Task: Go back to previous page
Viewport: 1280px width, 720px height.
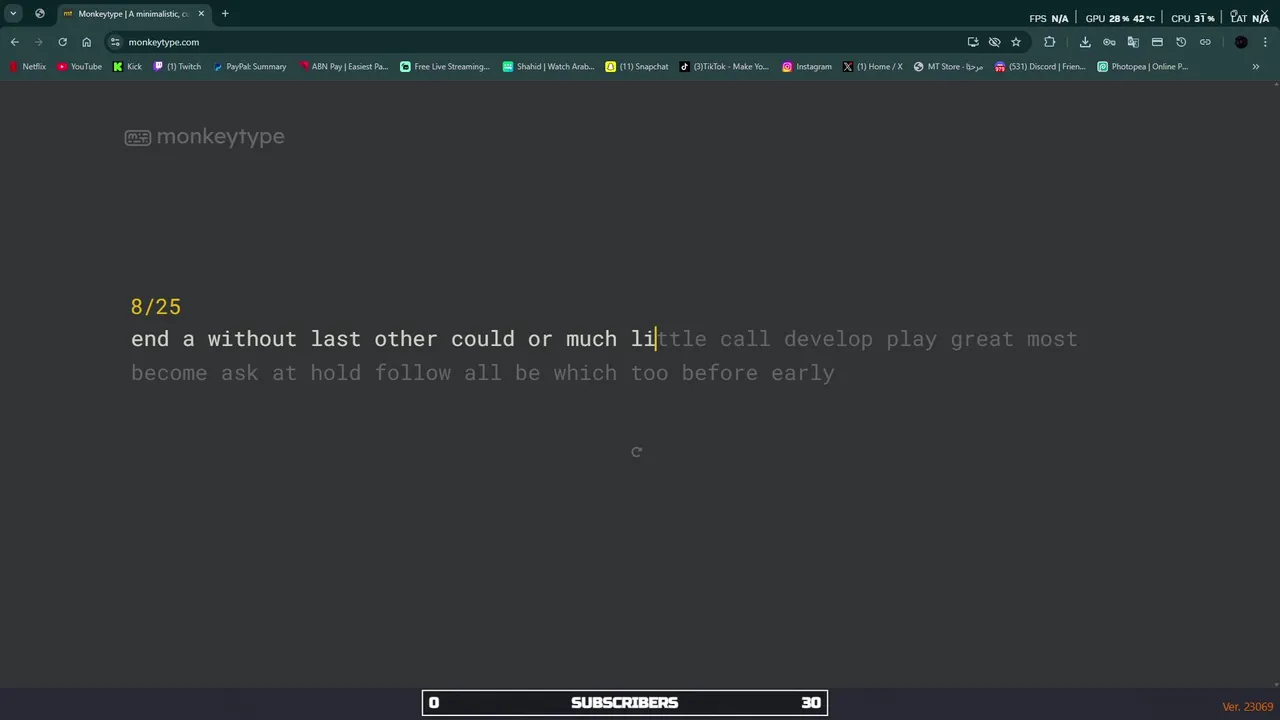Action: [14, 42]
